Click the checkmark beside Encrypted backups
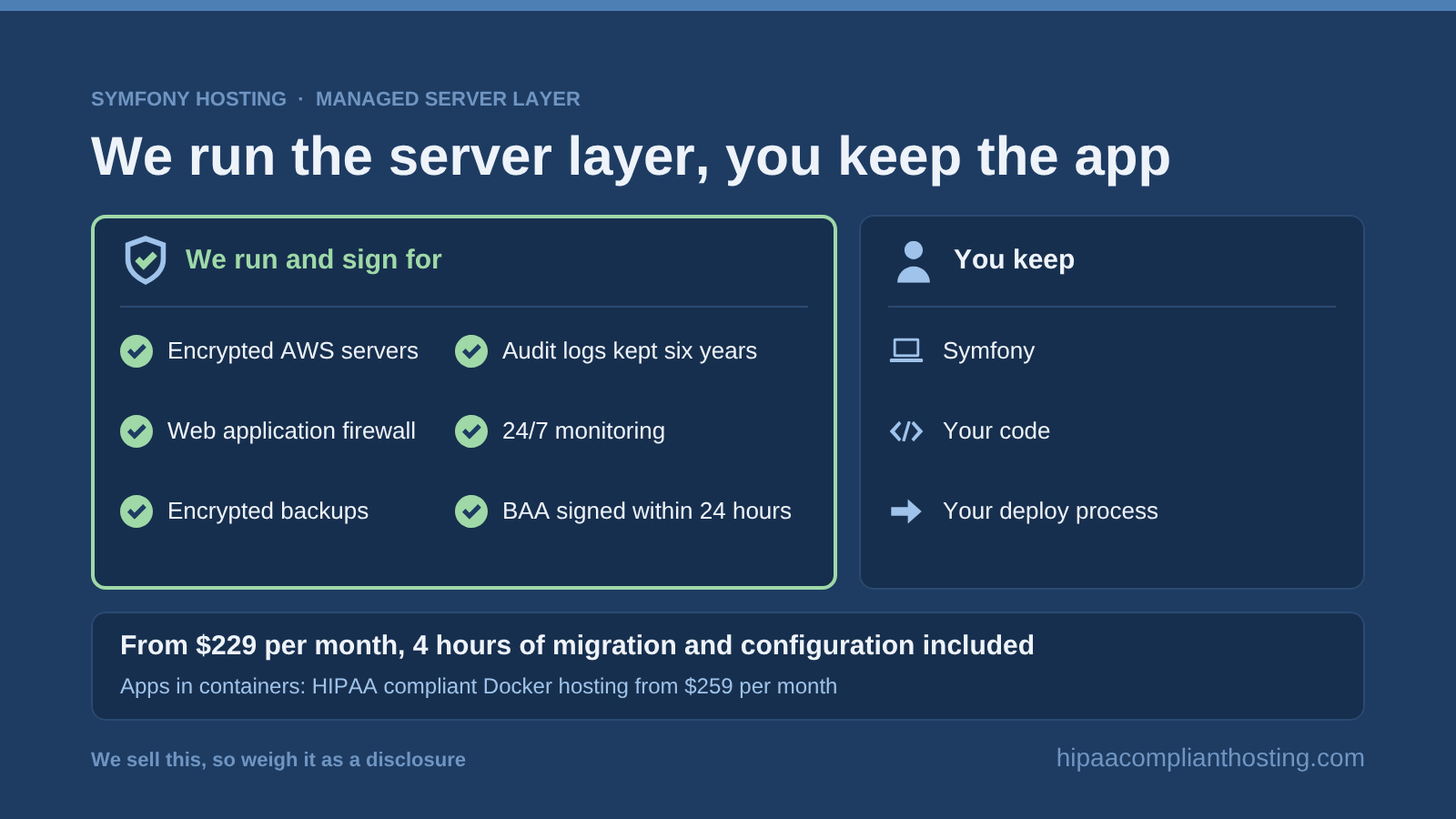This screenshot has height=819, width=1456. (x=136, y=511)
